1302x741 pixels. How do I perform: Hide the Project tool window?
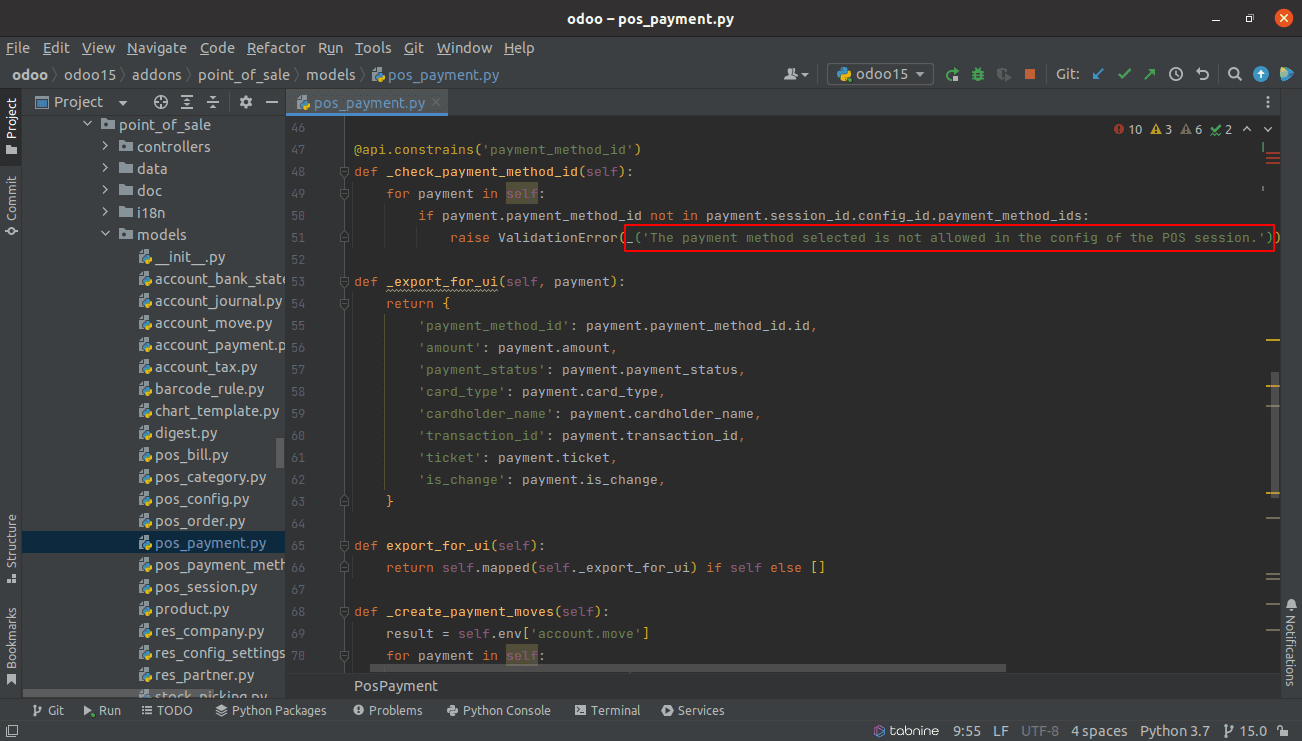coord(271,102)
